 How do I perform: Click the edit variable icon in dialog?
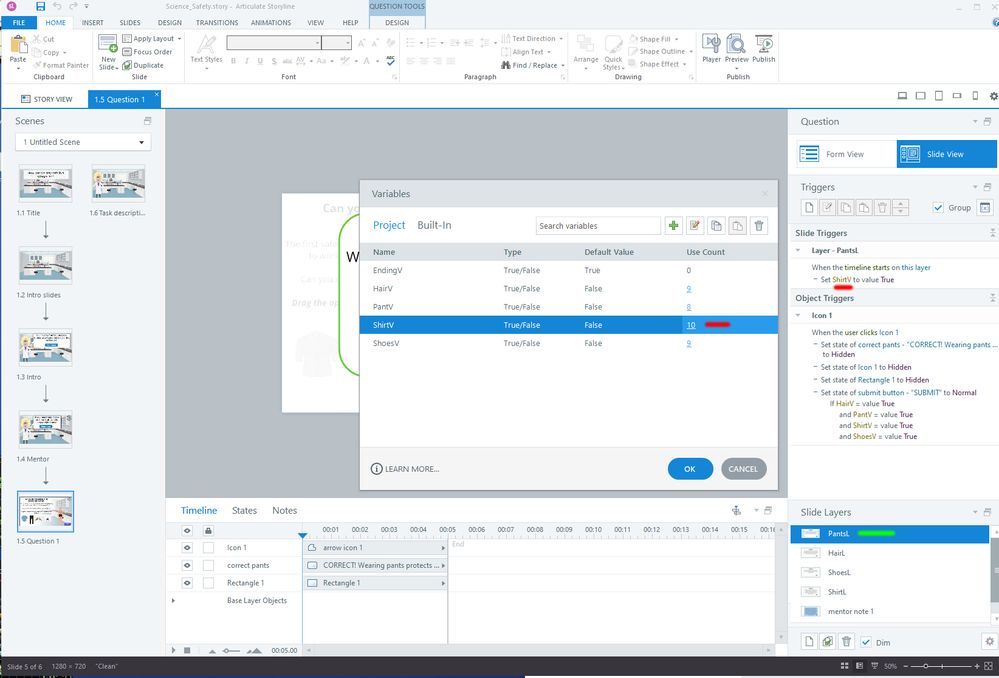[x=695, y=226]
